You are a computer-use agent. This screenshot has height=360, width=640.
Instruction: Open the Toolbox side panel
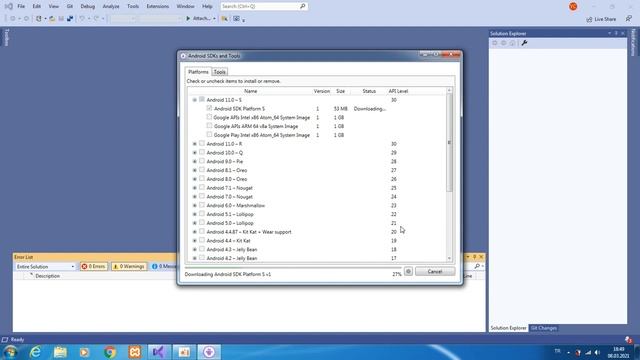pos(6,38)
